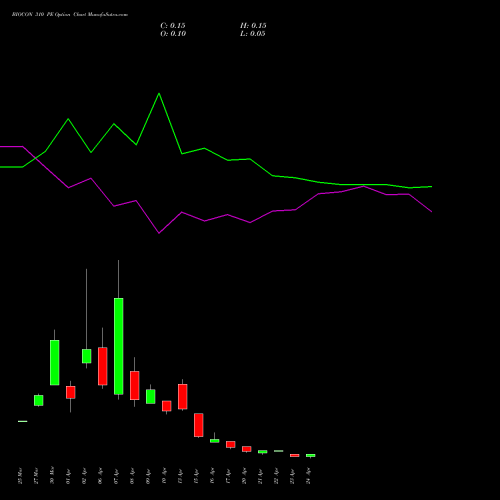Image resolution: width=500 pixels, height=500 pixels.
Task: Click the green candlestick body for 09 Apr
Action: click(151, 397)
